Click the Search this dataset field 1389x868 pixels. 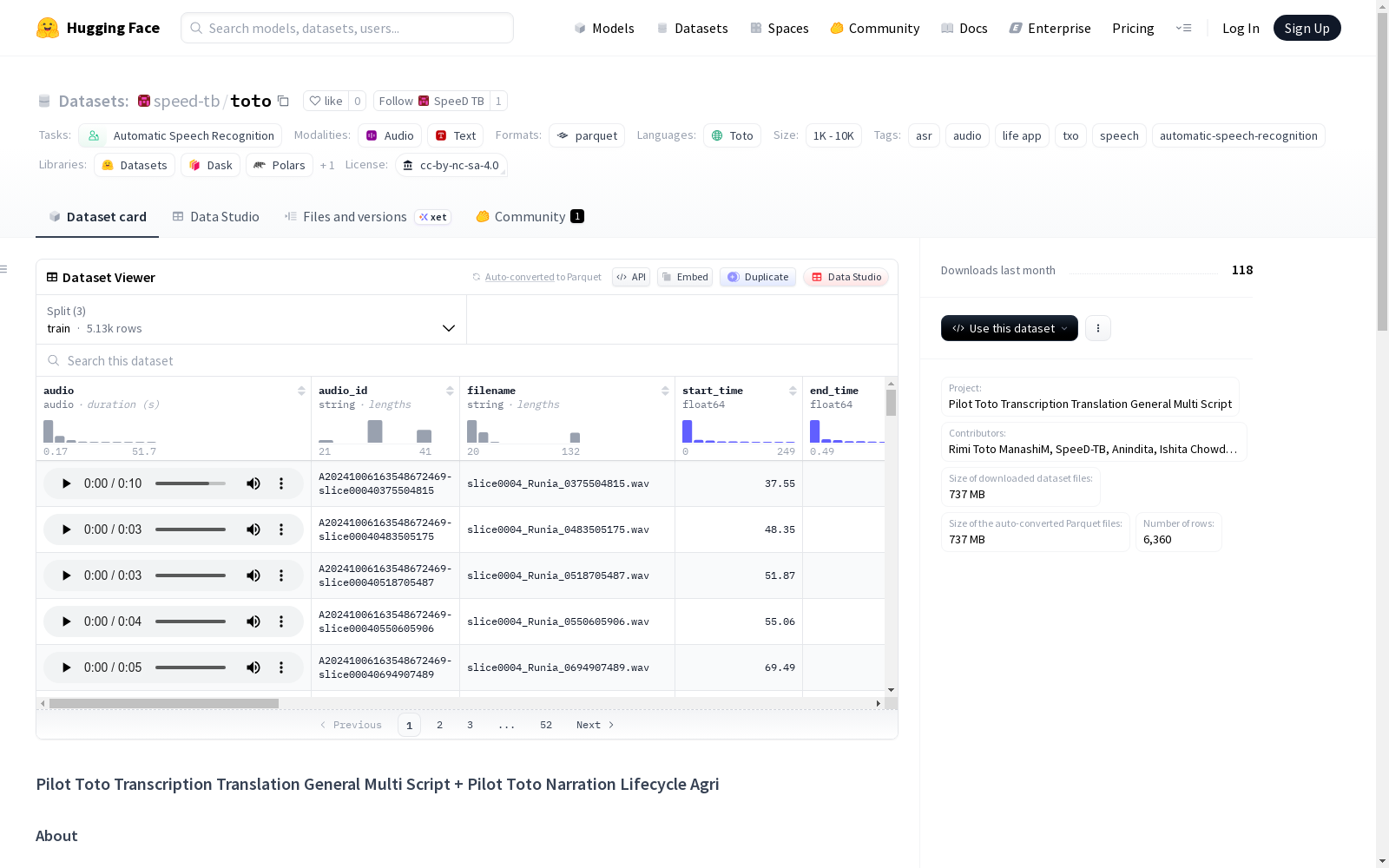click(467, 360)
